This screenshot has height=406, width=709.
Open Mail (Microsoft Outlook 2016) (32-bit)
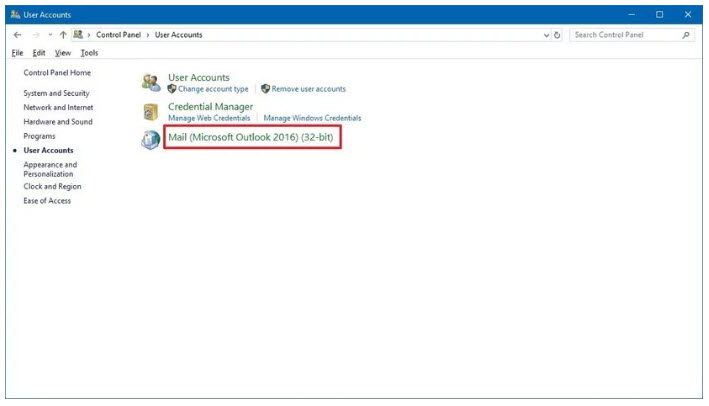[x=251, y=137]
